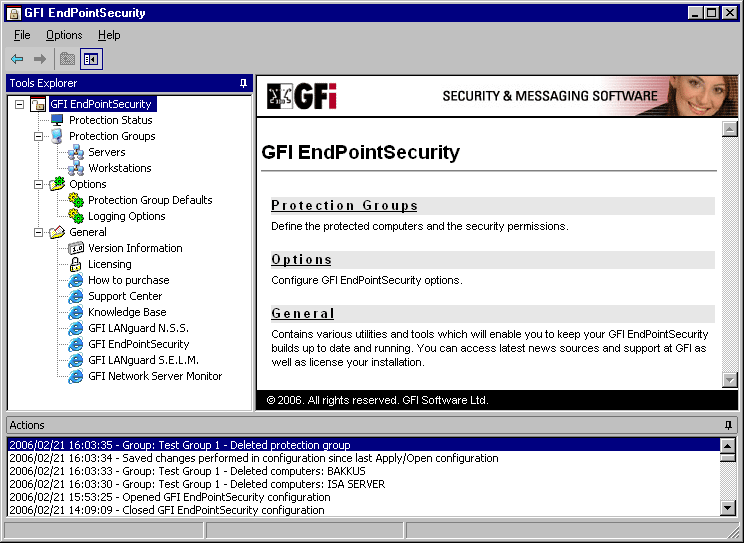The width and height of the screenshot is (744, 543).
Task: Pin or unpin the Tools Explorer panel
Action: pyautogui.click(x=243, y=83)
